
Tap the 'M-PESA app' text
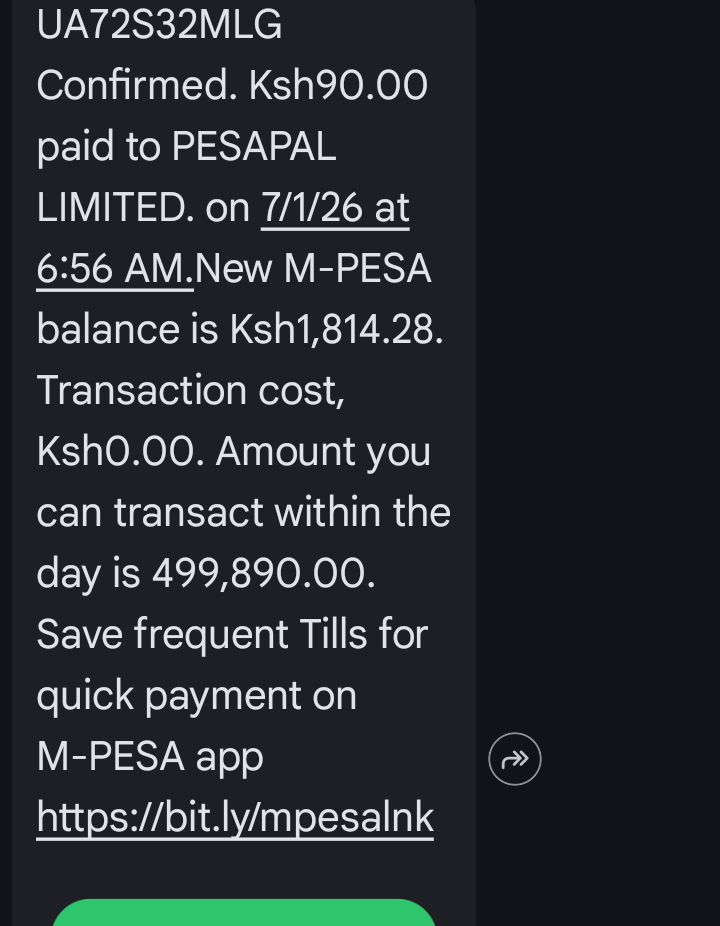(150, 756)
